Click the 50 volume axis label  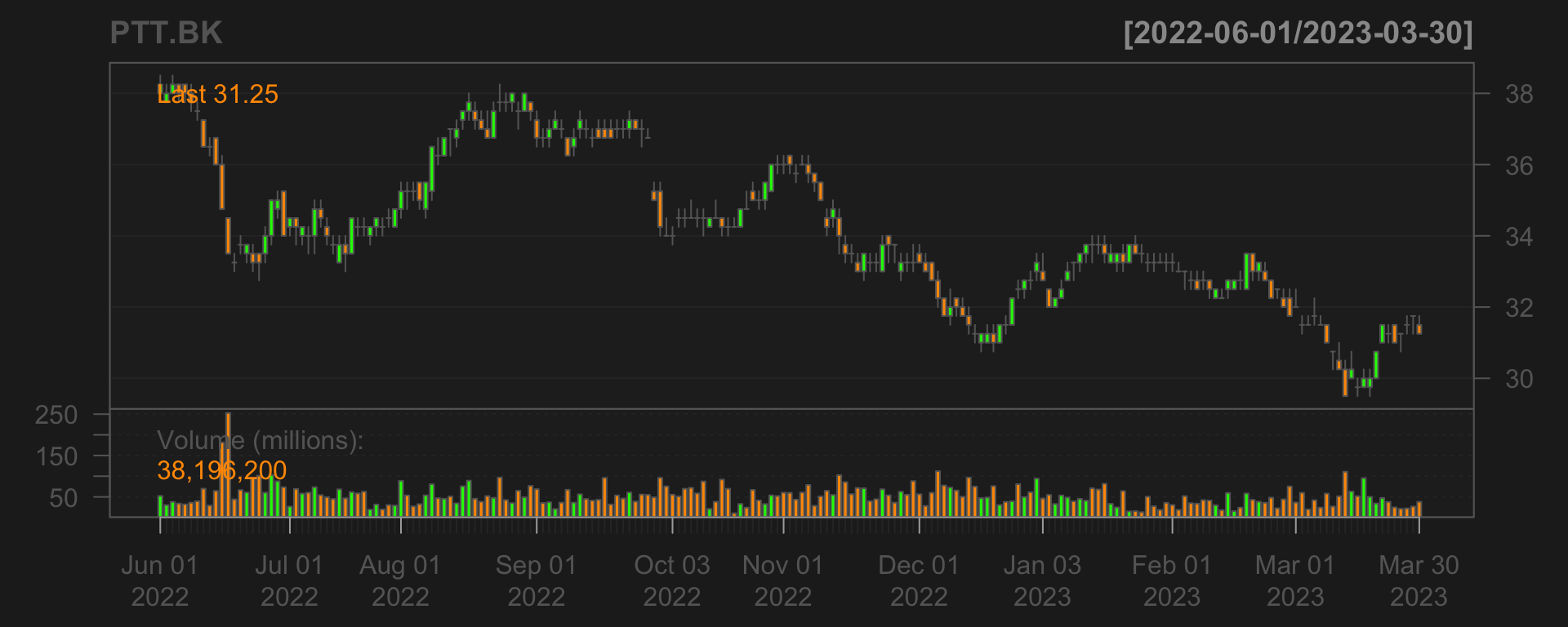point(63,498)
